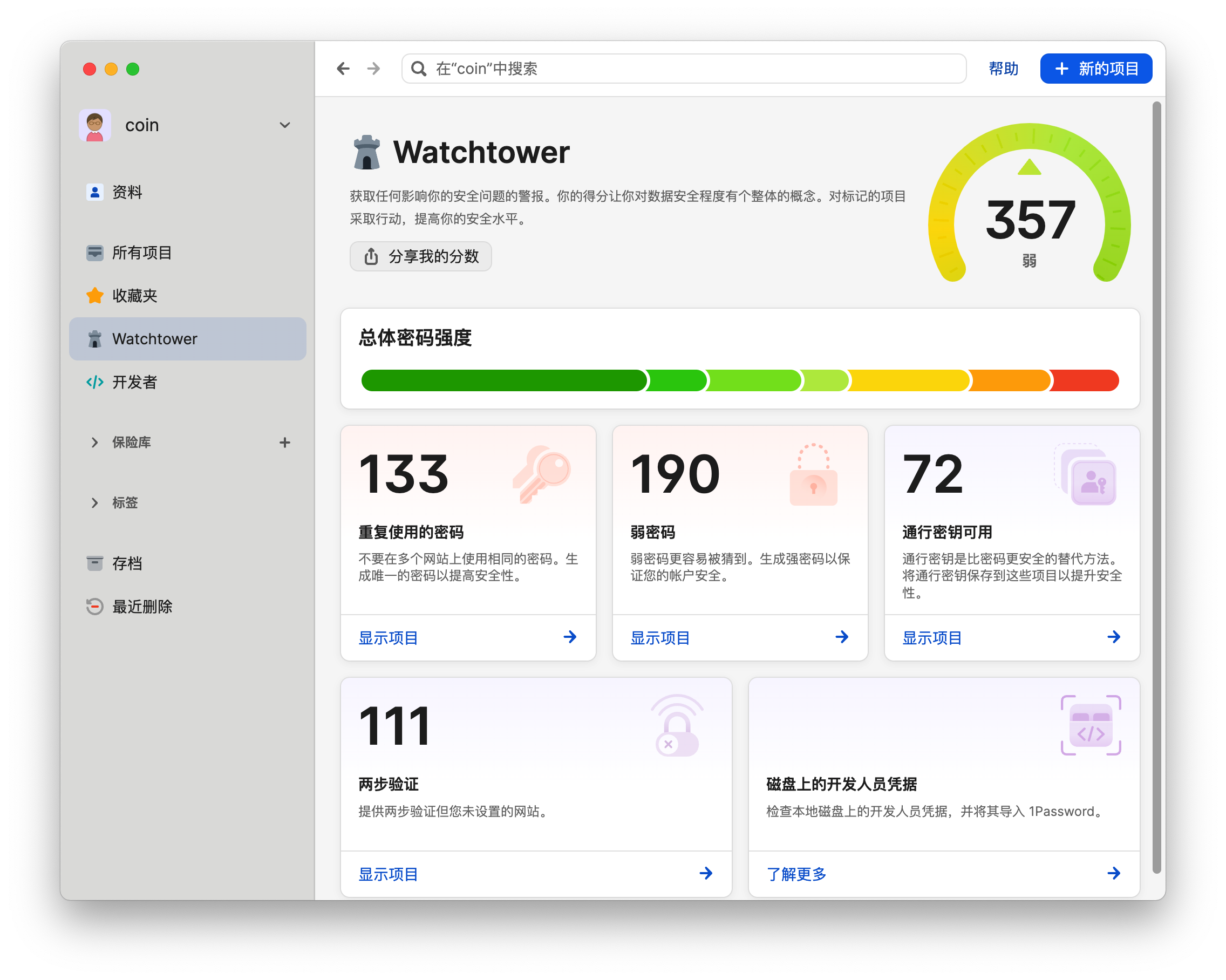Expand the 保险库 vaults section
This screenshot has width=1226, height=980.
click(94, 443)
